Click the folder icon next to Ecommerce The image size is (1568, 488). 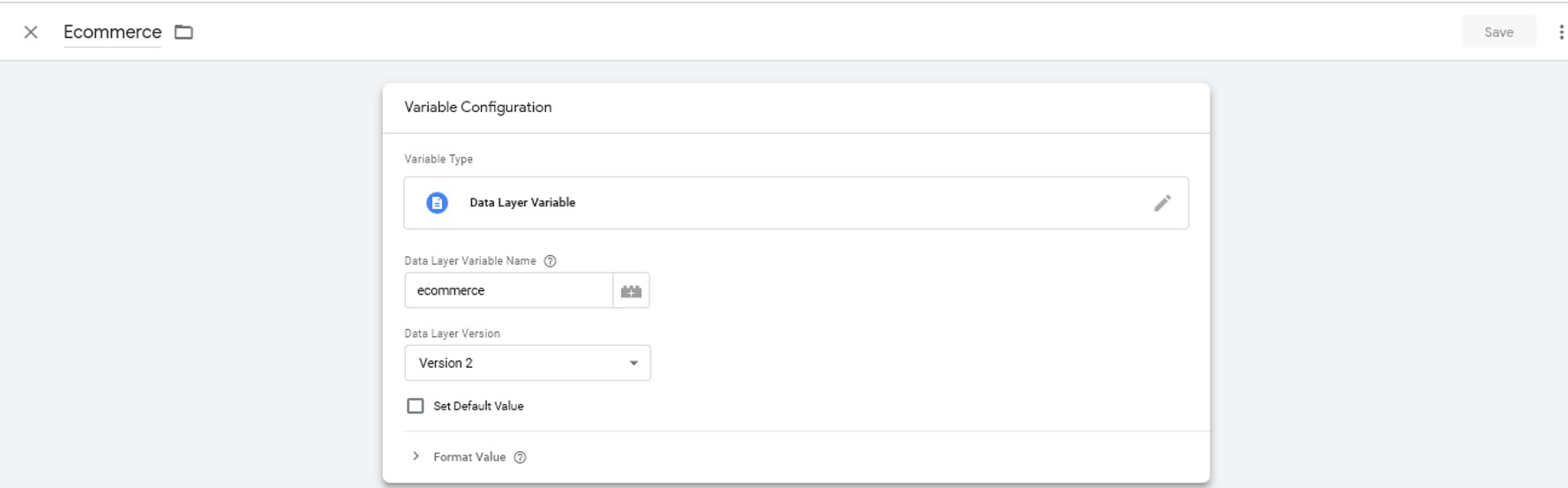(184, 32)
